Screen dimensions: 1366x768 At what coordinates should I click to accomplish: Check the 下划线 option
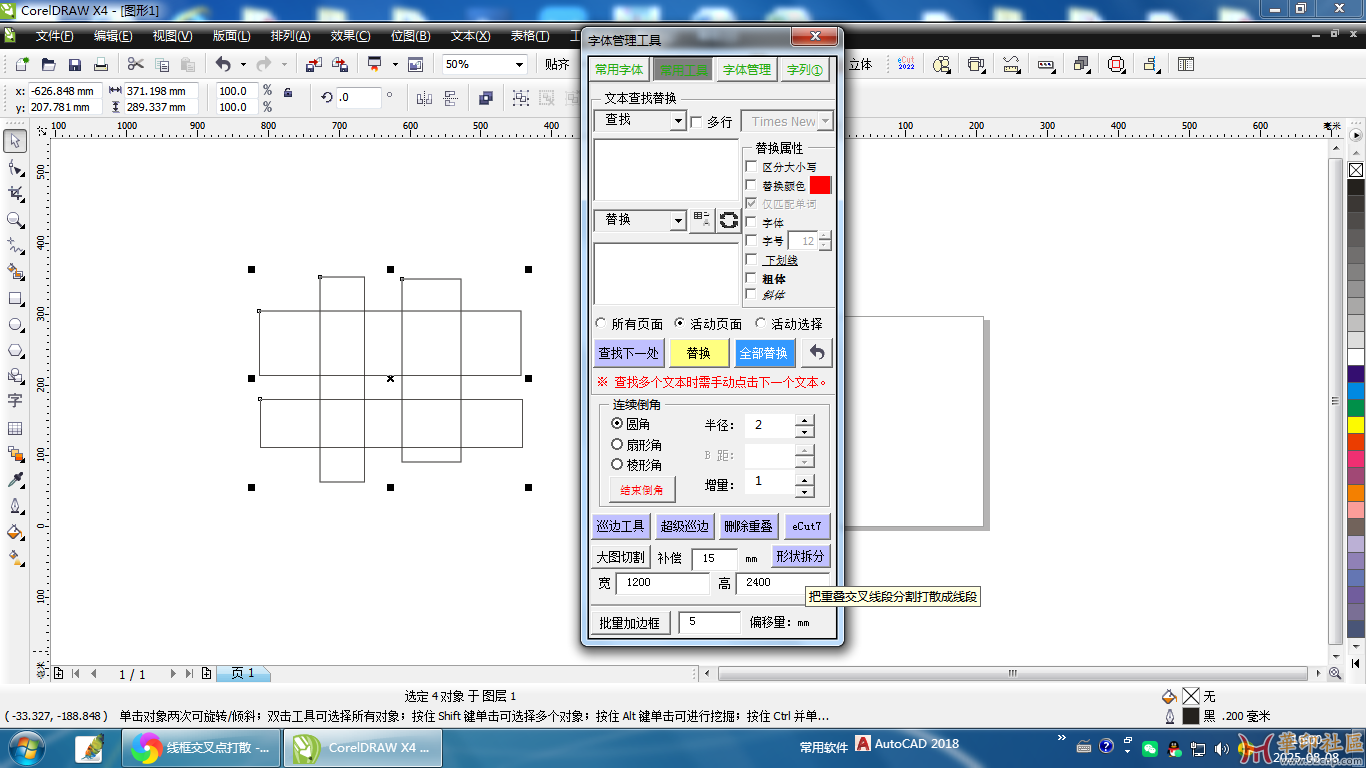pos(751,259)
